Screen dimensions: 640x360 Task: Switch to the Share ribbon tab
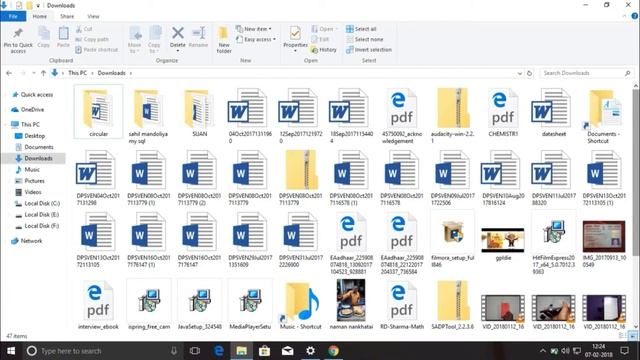67,16
